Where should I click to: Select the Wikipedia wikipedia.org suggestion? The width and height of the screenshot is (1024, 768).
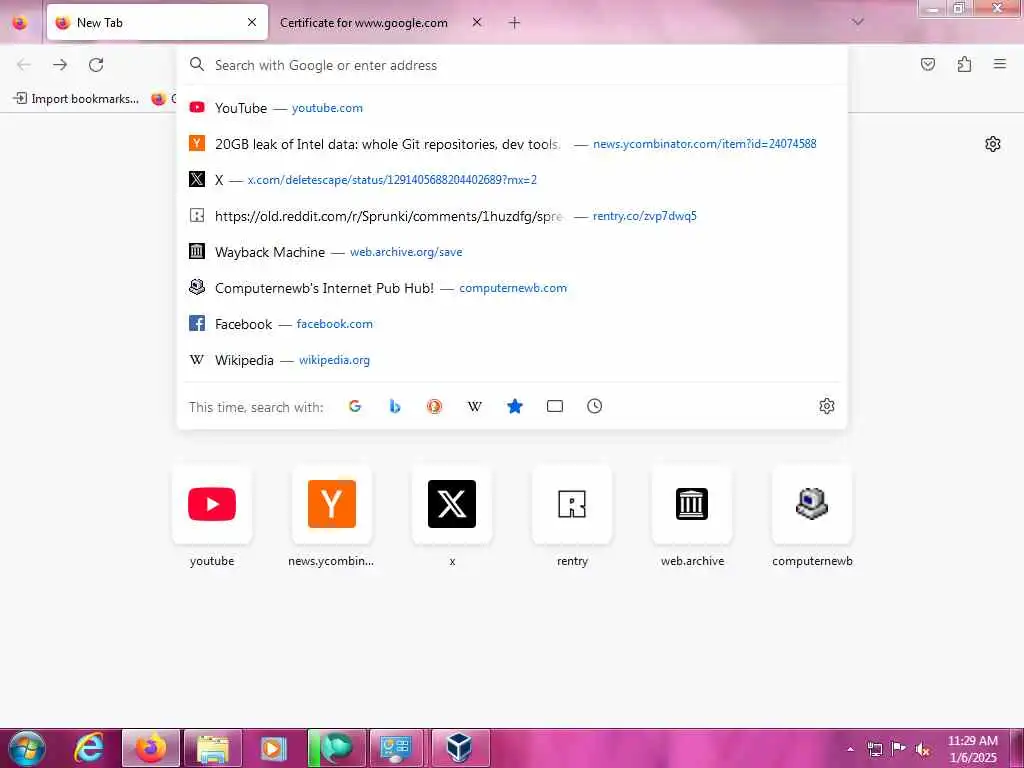tap(512, 360)
